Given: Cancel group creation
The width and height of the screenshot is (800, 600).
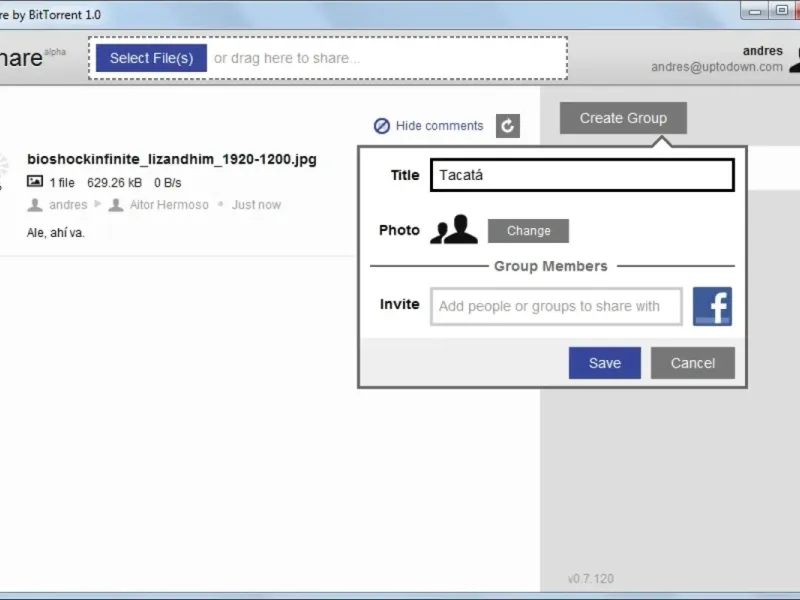Looking at the screenshot, I should (x=692, y=363).
